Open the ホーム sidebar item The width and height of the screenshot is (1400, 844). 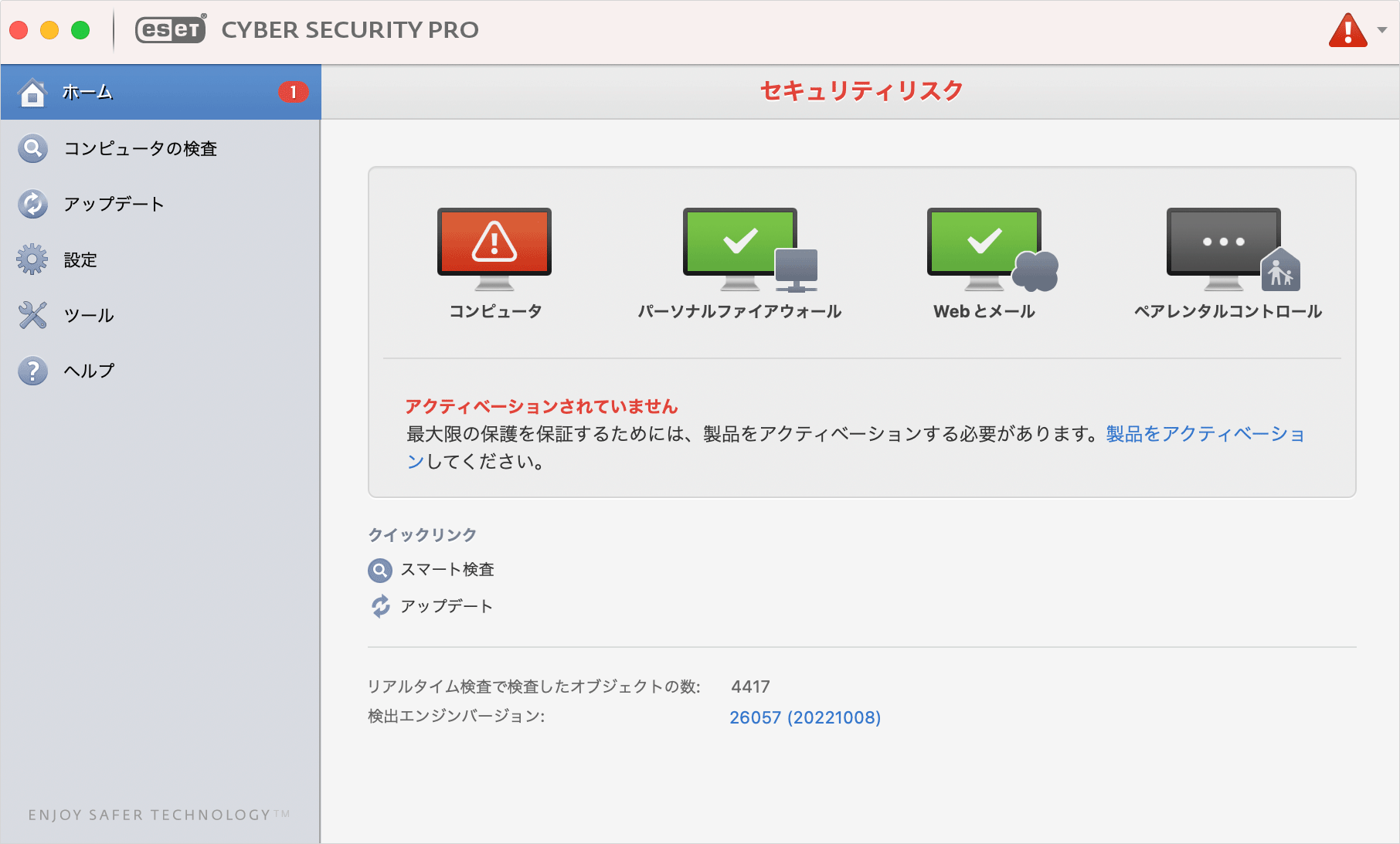(x=161, y=92)
